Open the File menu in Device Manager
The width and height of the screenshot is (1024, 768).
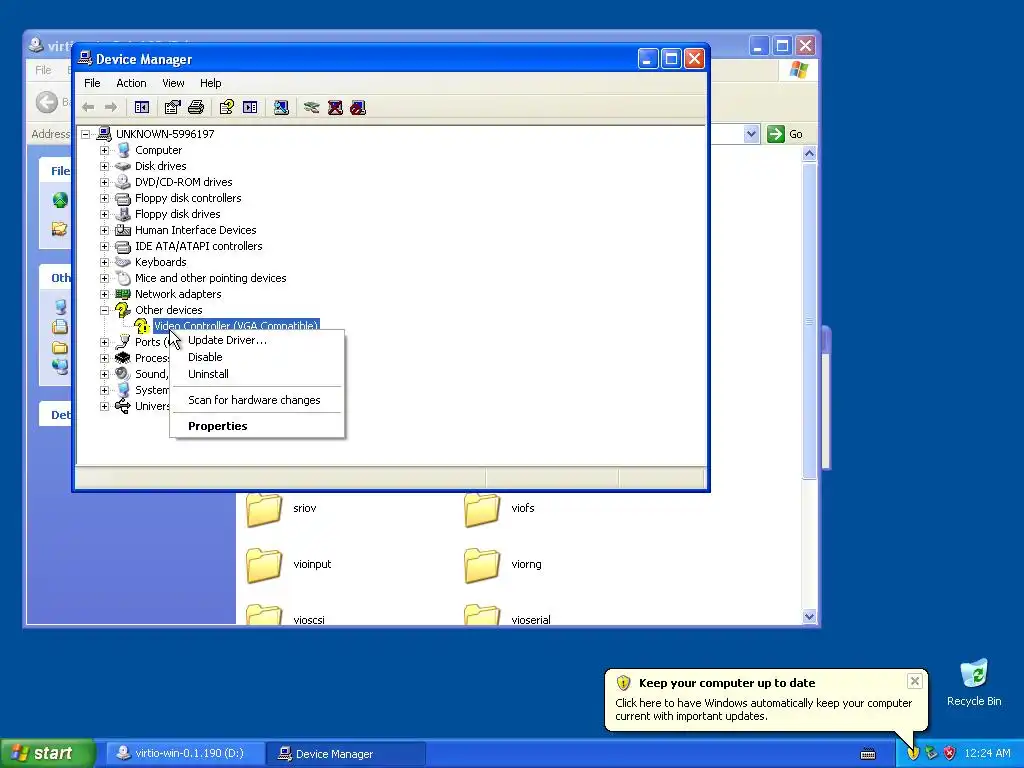click(92, 83)
